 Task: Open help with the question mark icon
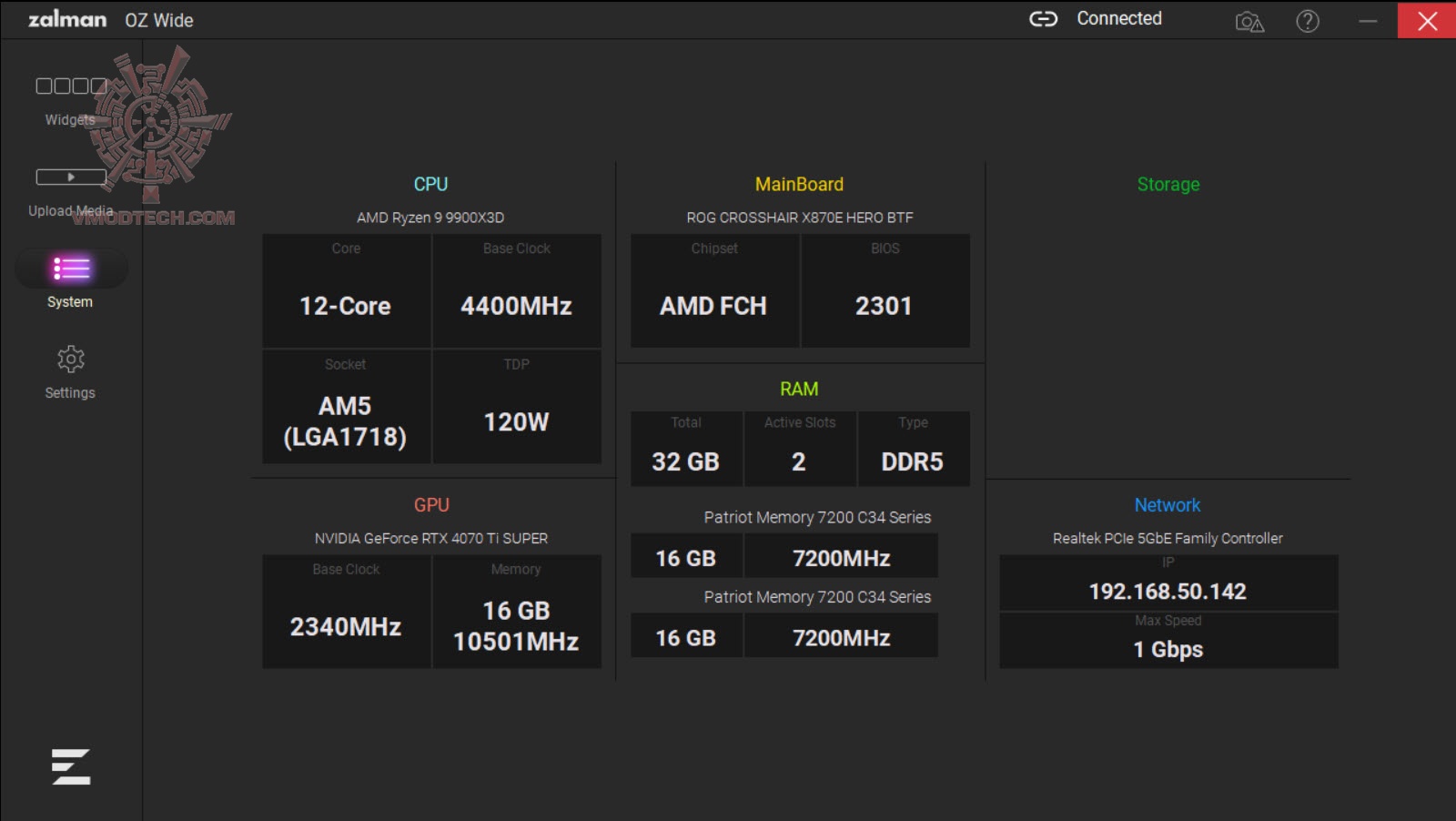coord(1308,21)
